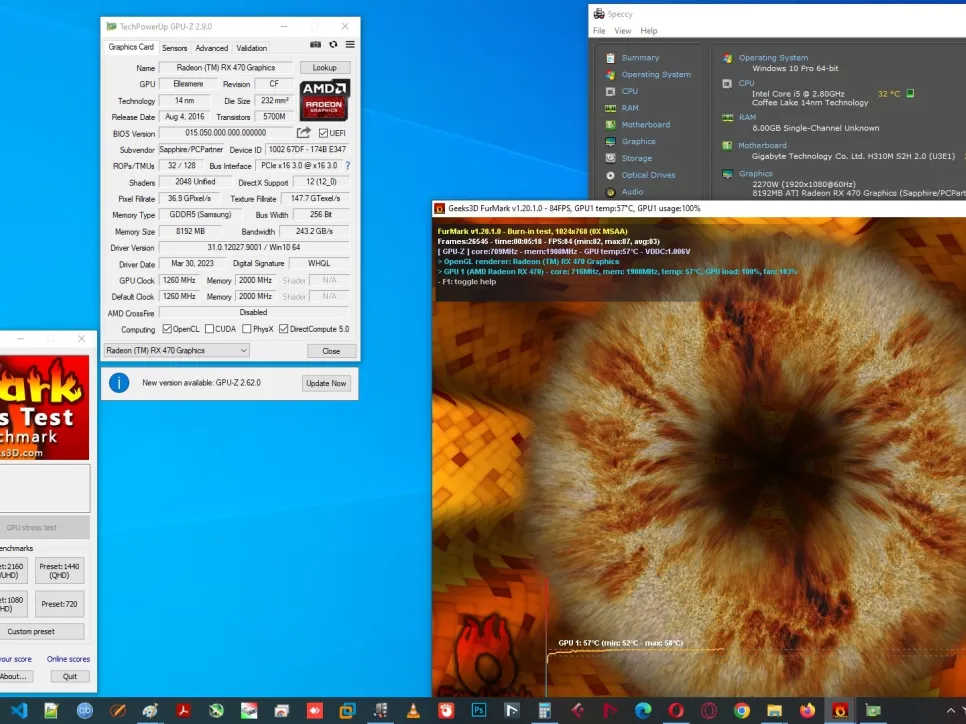Click the Quit button in FurMark
Viewport: 966px width, 724px height.
click(x=70, y=677)
